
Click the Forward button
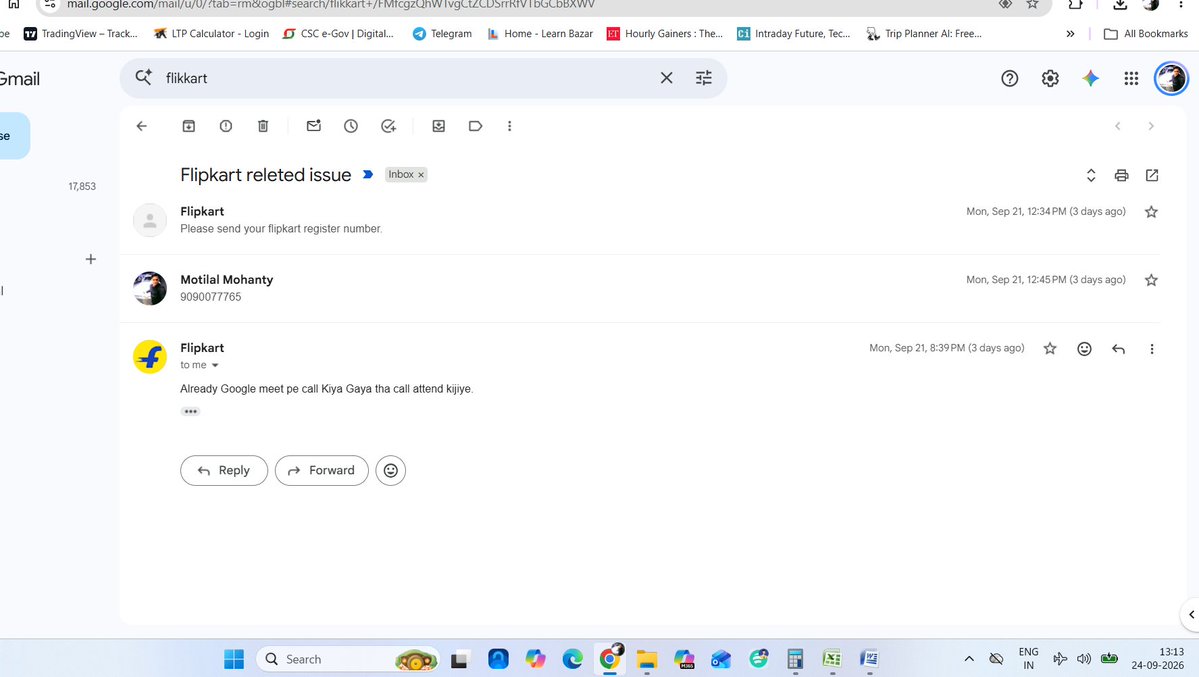(x=322, y=470)
